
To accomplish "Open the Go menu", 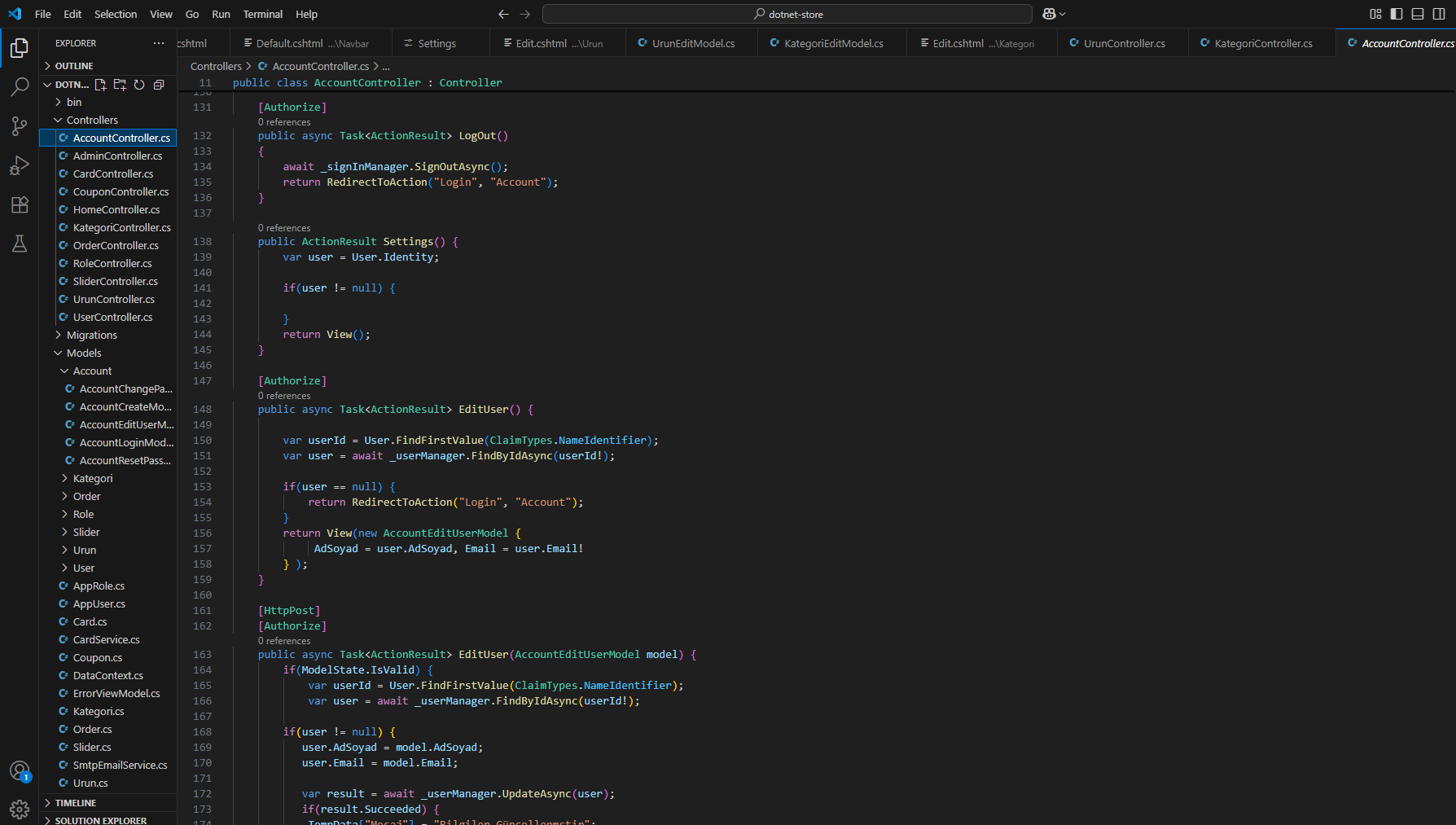I will pos(192,14).
